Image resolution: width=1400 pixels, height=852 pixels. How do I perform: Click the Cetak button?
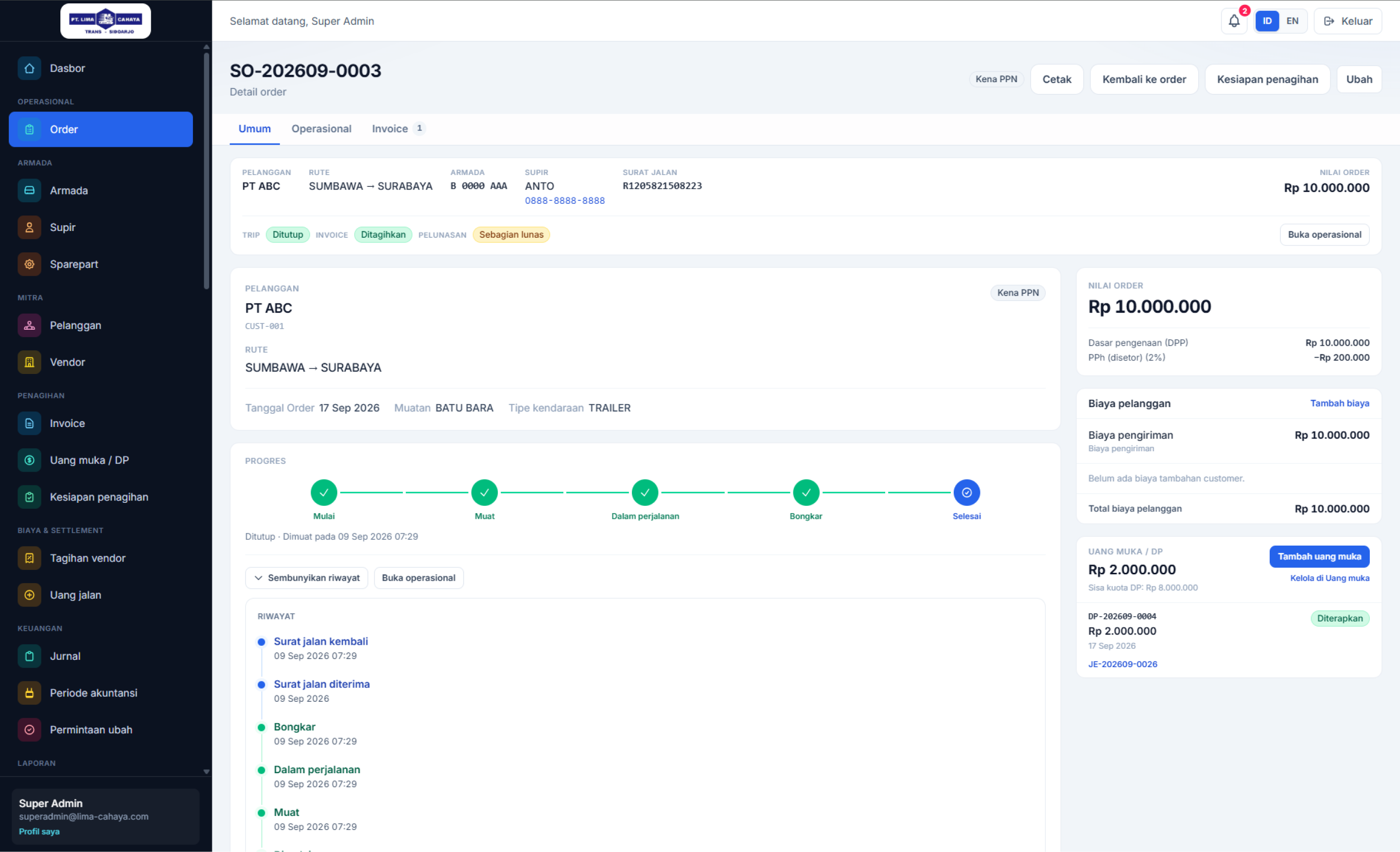pyautogui.click(x=1057, y=80)
